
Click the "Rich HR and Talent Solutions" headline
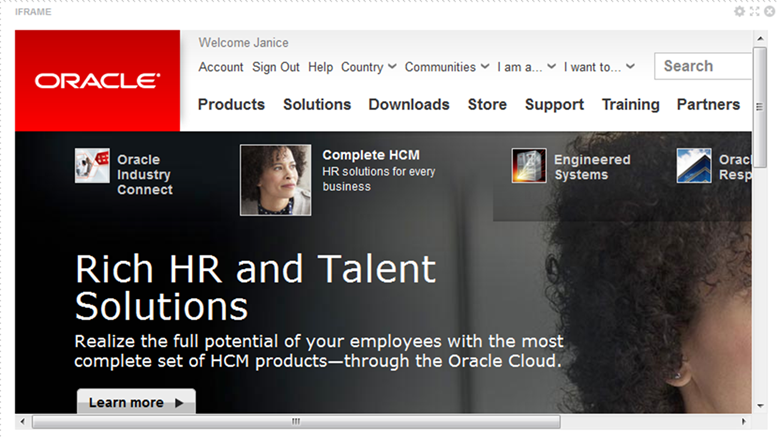pos(255,288)
